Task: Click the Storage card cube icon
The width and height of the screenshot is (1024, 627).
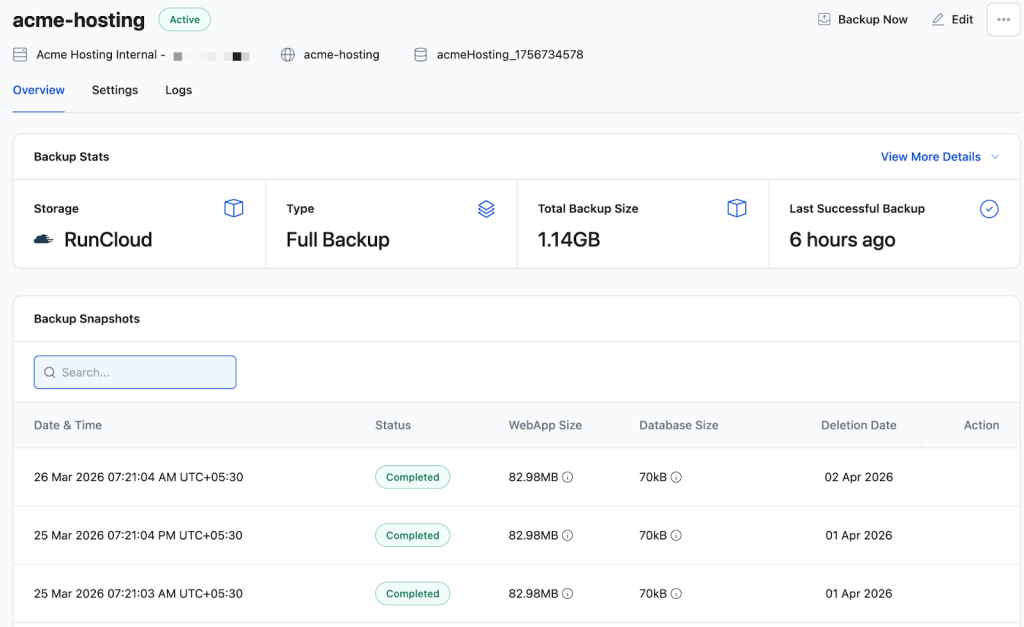Action: point(234,208)
